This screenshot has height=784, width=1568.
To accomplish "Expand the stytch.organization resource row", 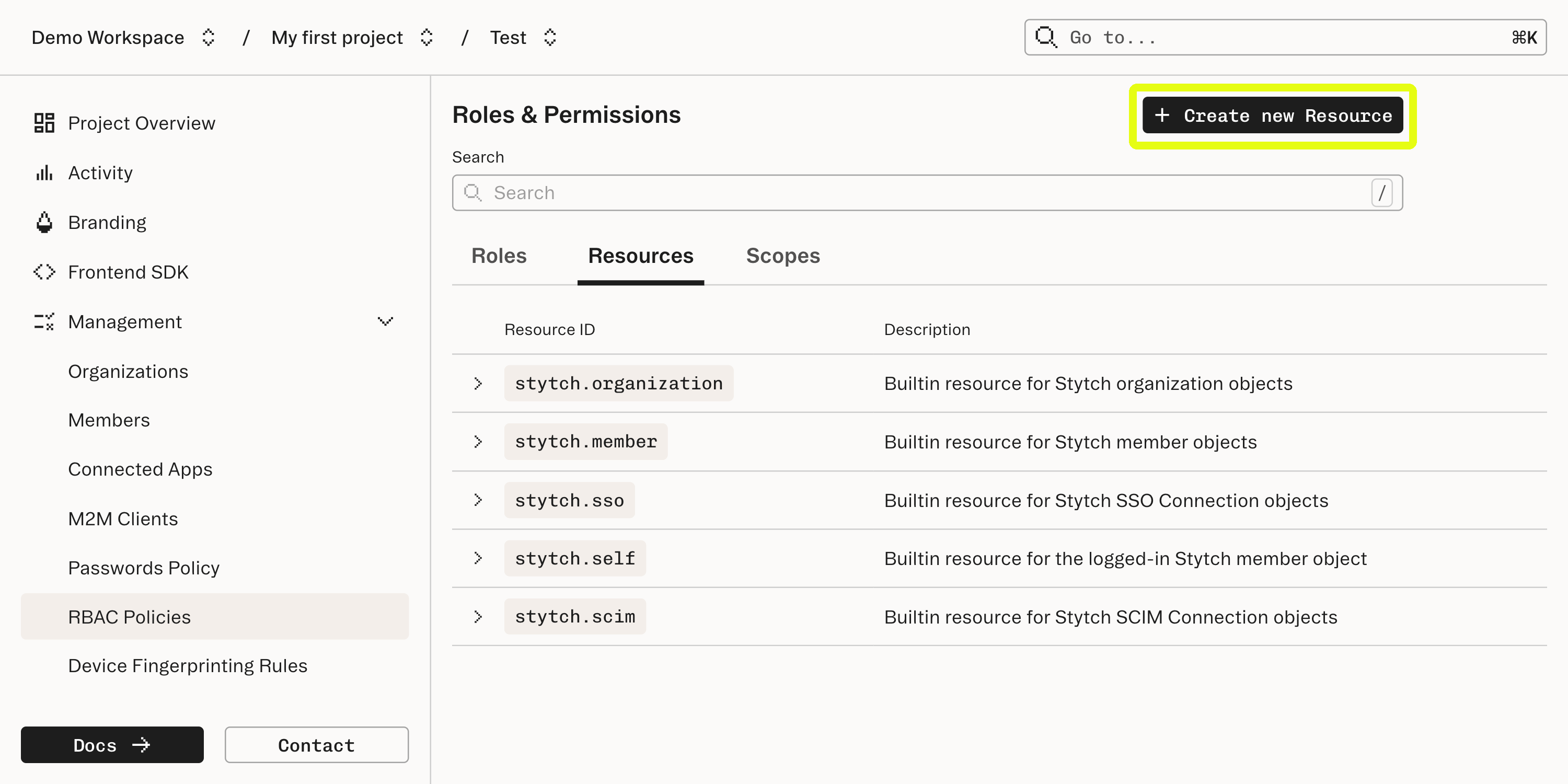I will tap(478, 383).
